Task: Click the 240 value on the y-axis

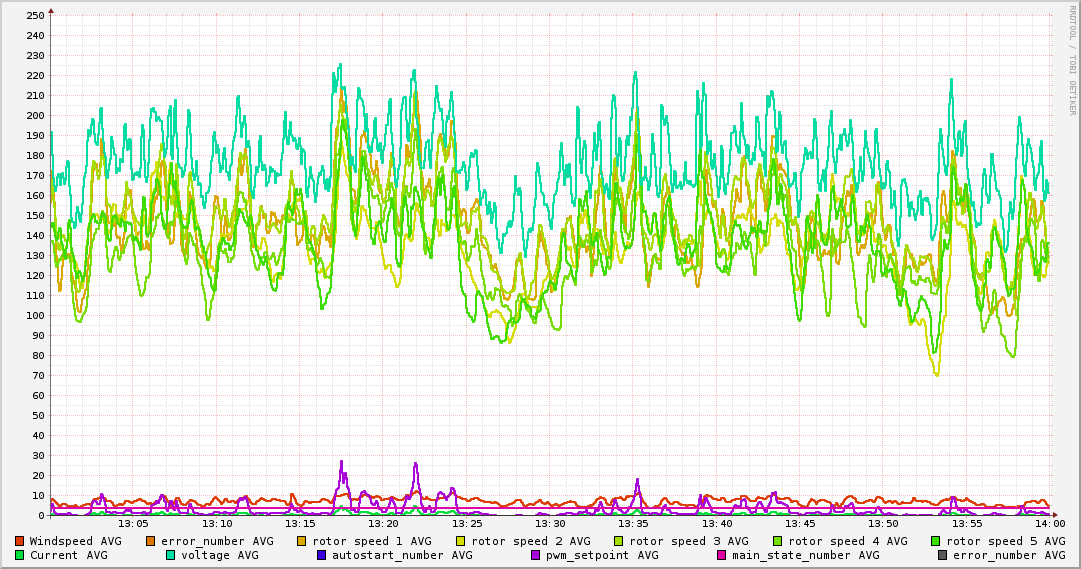Action: pos(34,36)
